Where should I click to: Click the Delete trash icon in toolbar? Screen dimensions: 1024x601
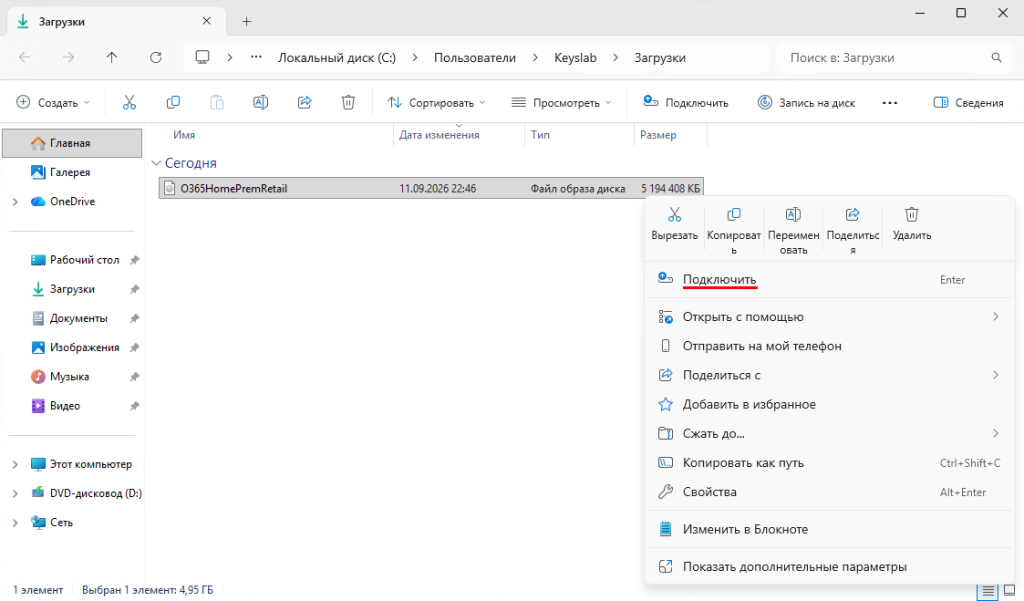pyautogui.click(x=348, y=103)
